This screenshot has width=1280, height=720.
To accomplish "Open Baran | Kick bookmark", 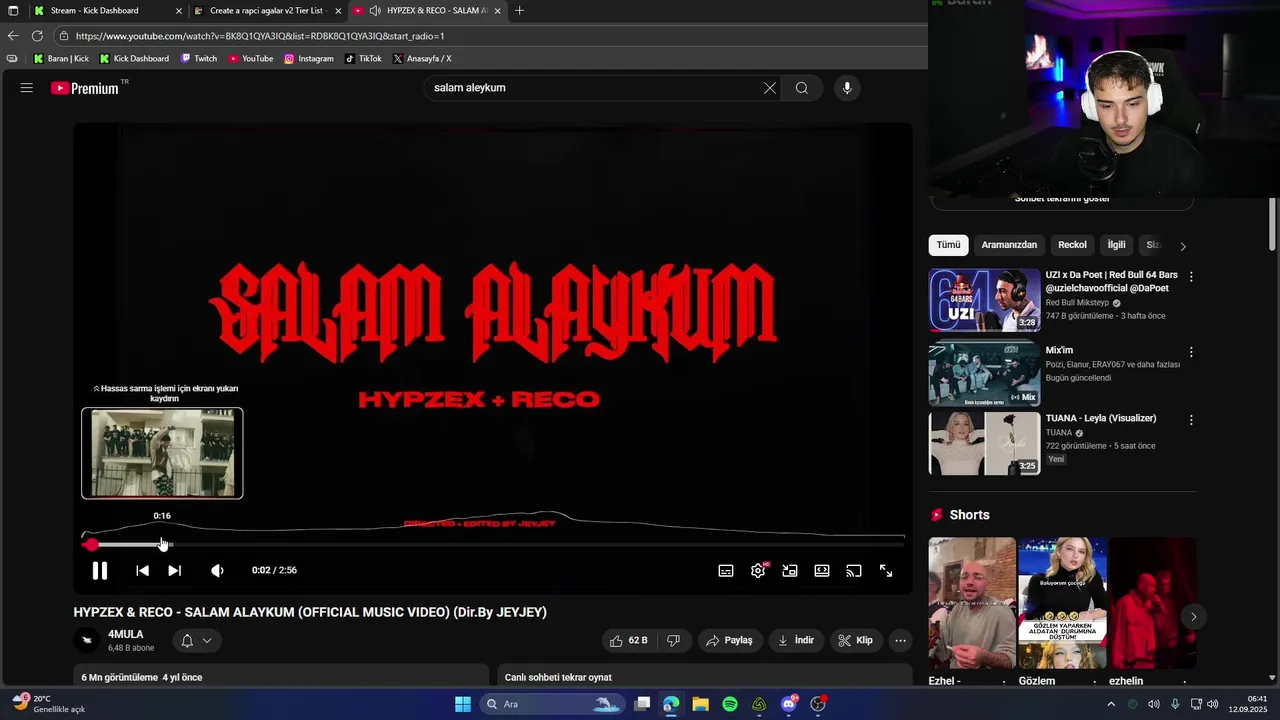I will 61,59.
